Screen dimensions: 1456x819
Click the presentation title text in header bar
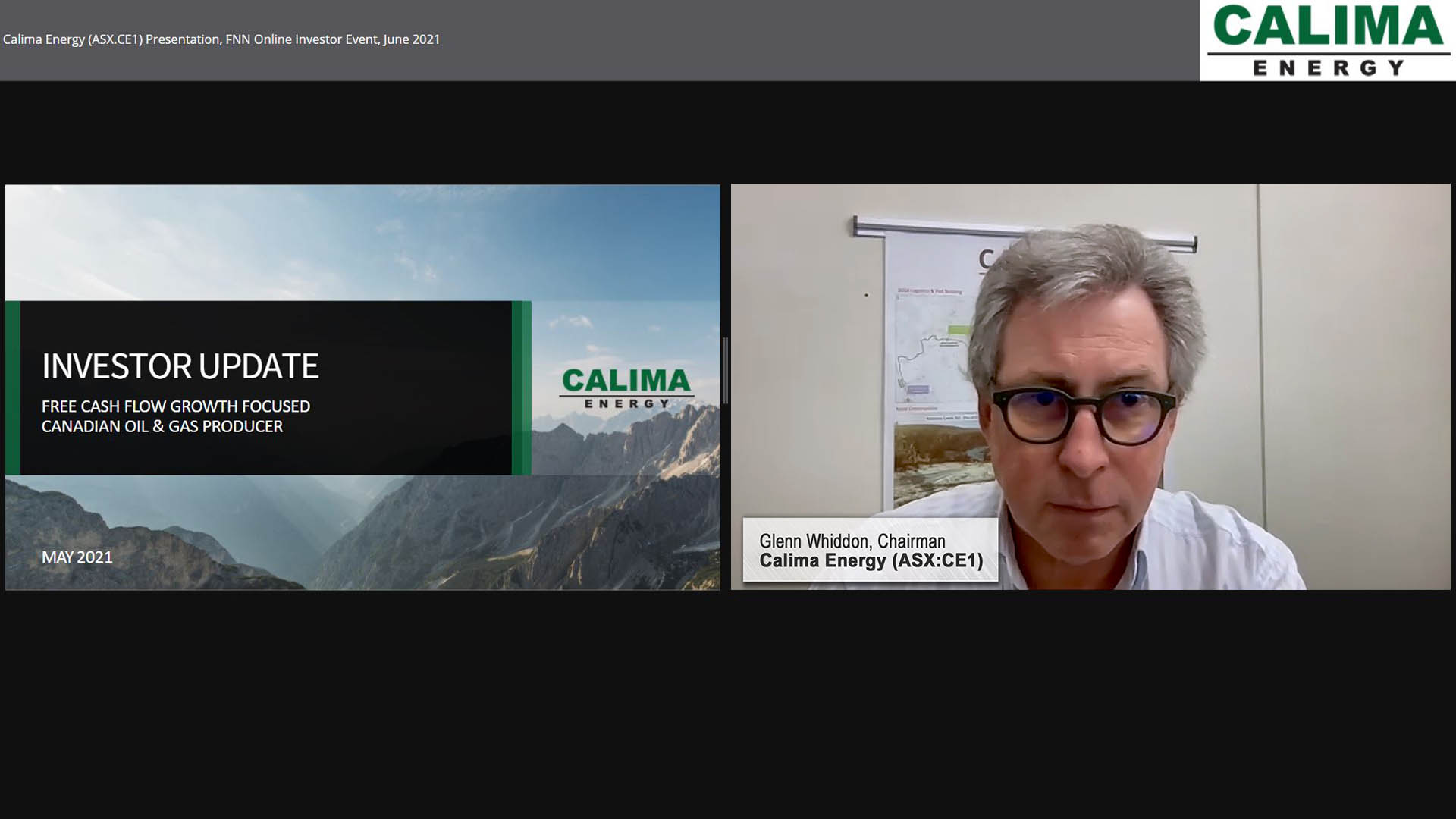click(221, 39)
